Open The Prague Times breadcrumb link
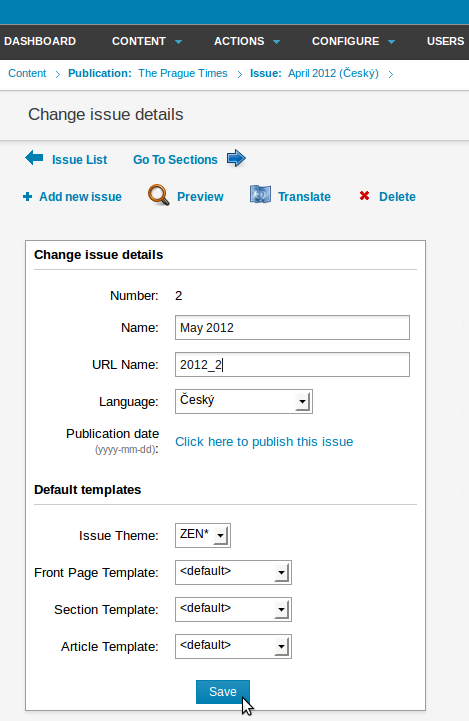This screenshot has height=721, width=469. pyautogui.click(x=183, y=74)
